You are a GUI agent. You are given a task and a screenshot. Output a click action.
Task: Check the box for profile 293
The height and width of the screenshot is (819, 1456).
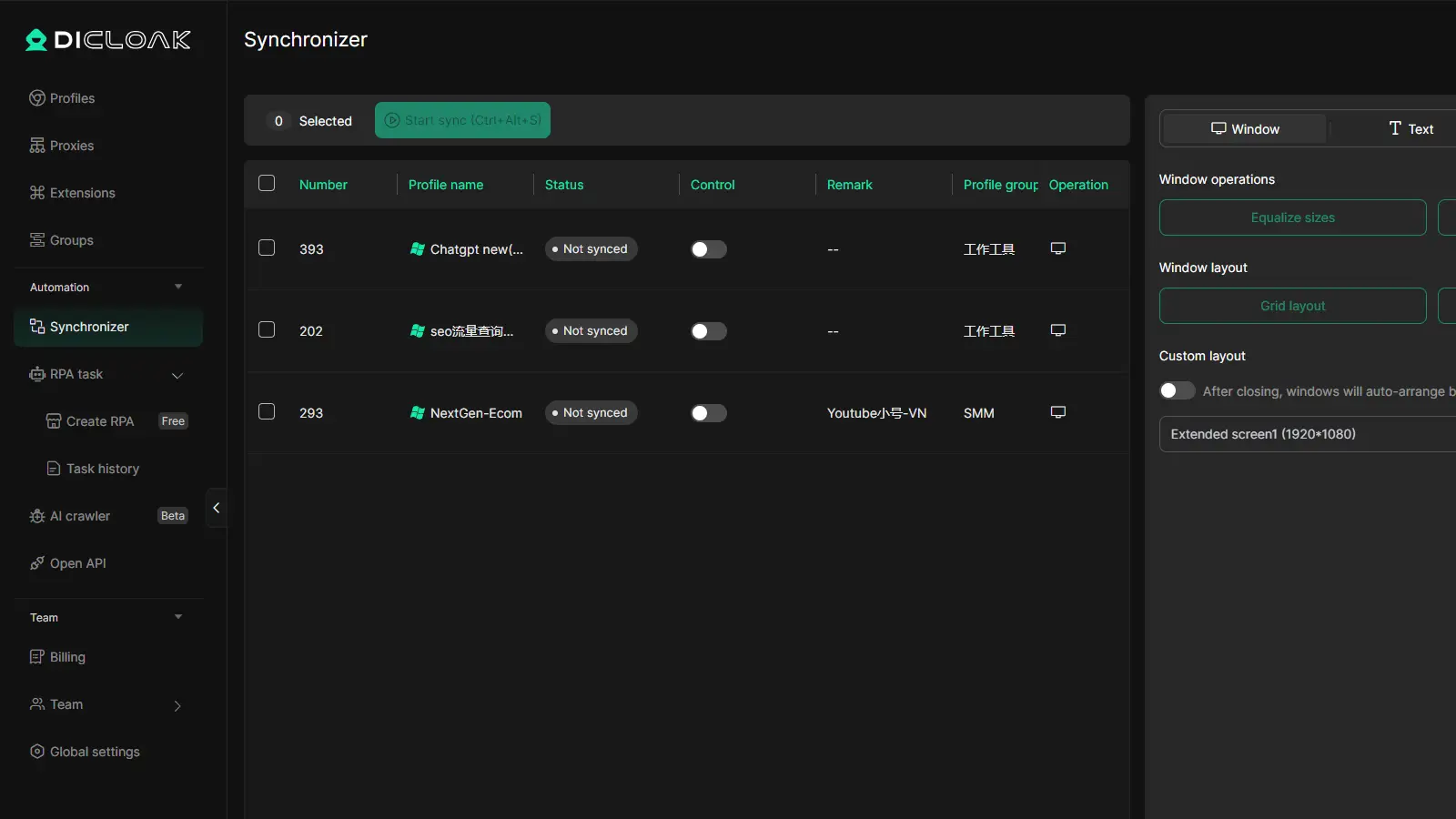click(267, 412)
